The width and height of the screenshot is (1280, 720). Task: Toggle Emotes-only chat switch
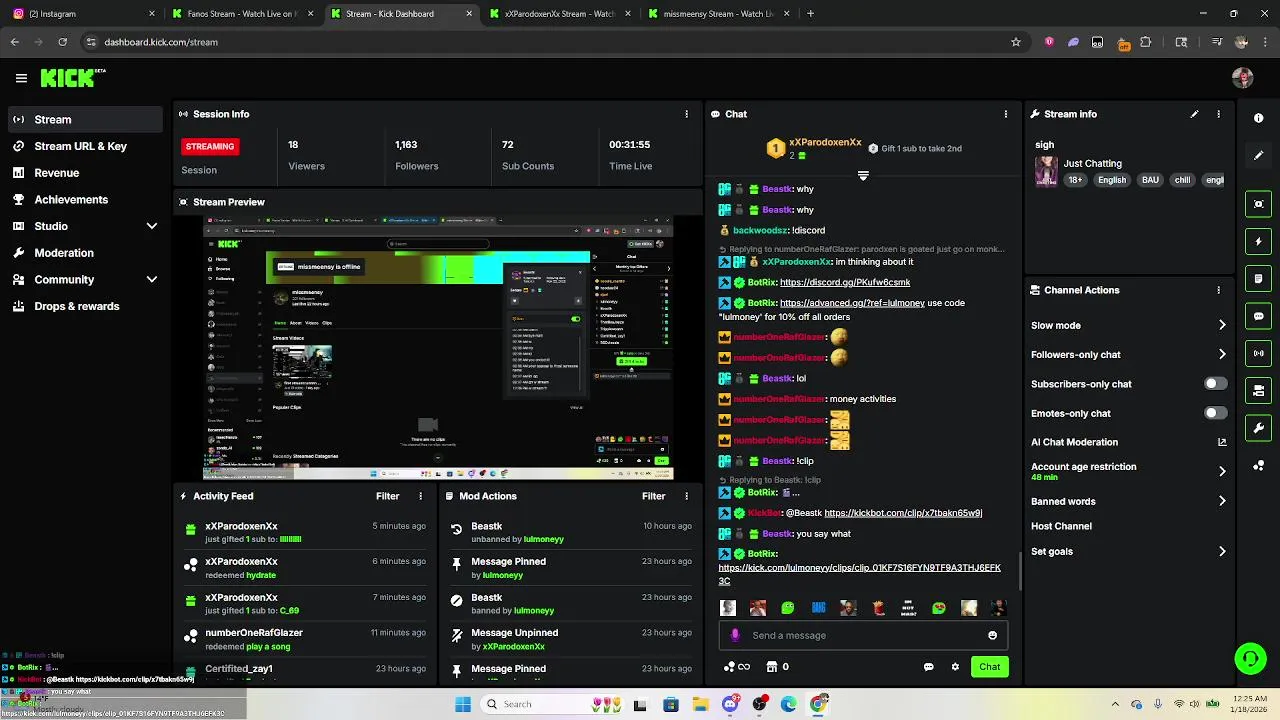[x=1215, y=413]
